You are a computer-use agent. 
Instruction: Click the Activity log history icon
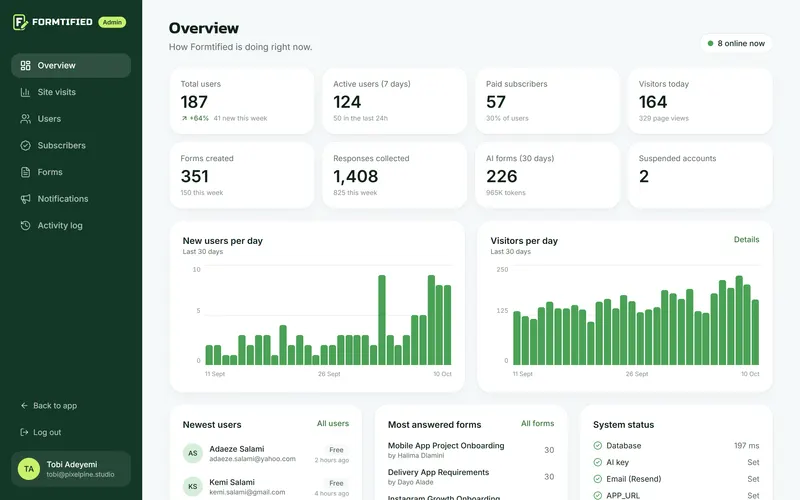click(26, 226)
